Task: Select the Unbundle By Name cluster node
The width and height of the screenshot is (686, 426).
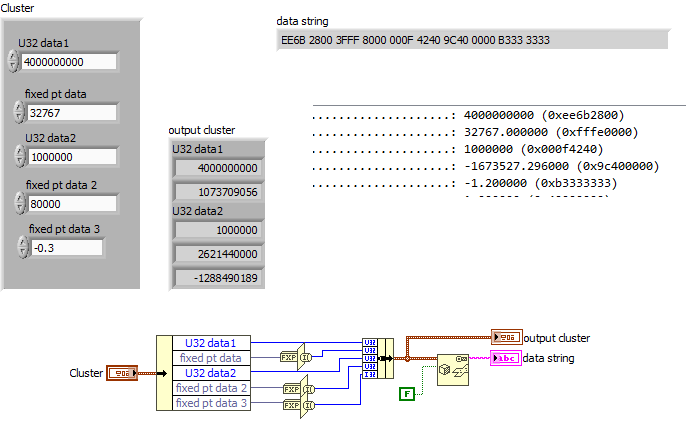Action: coord(203,373)
